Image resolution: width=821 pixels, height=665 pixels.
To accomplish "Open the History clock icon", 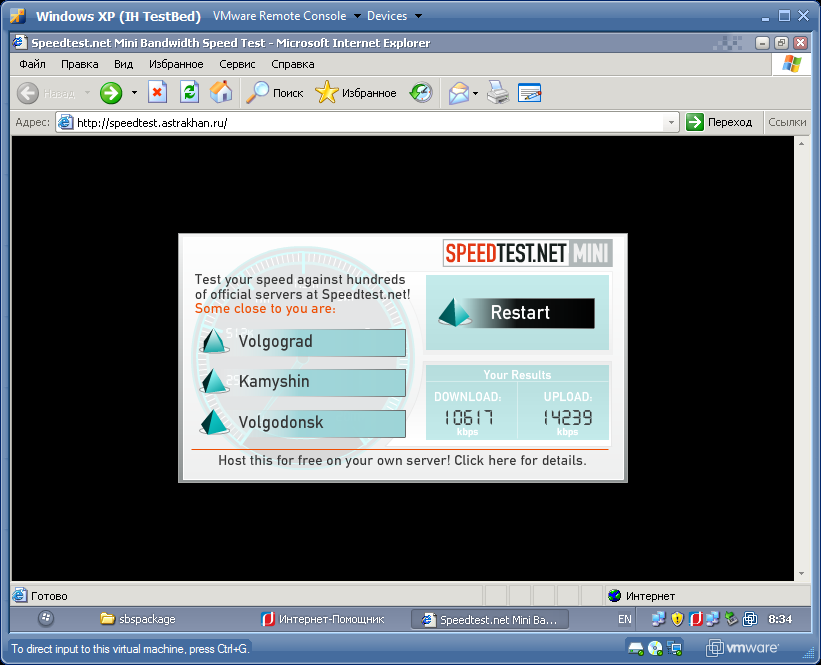I will [x=421, y=93].
